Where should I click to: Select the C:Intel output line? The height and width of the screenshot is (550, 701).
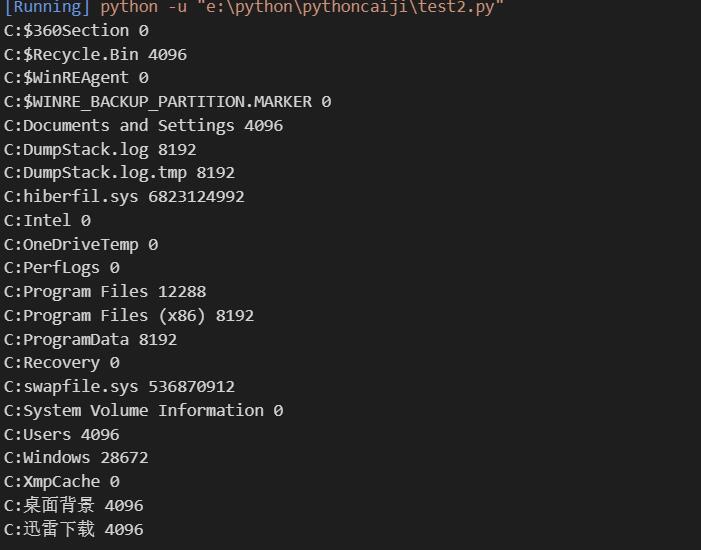pyautogui.click(x=47, y=221)
